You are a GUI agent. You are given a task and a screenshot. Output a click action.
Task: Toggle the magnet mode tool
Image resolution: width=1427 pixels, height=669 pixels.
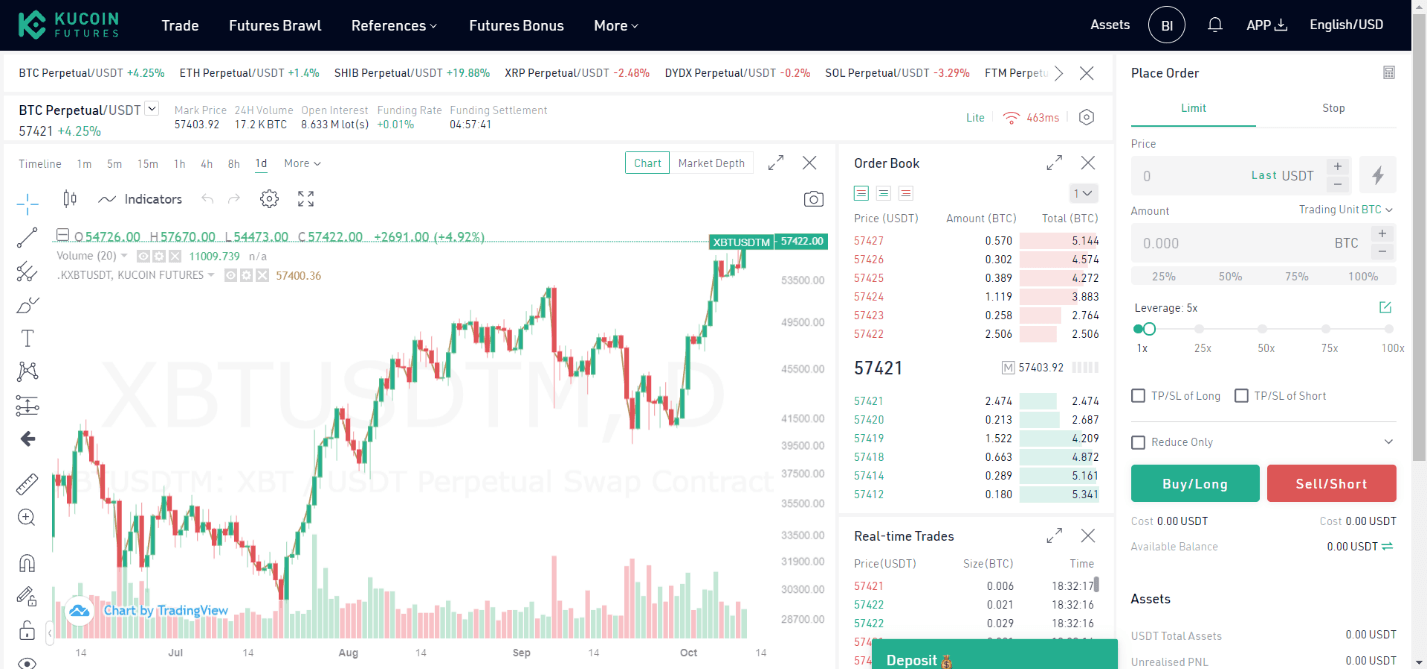tap(27, 563)
